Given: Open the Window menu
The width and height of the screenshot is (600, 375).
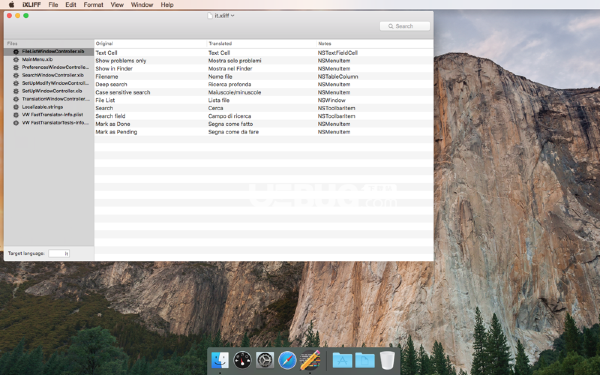Looking at the screenshot, I should point(142,5).
